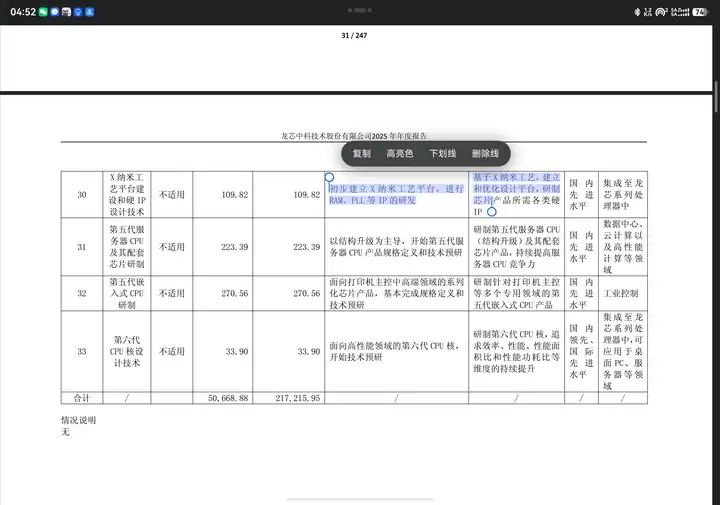720x505 pixels.
Task: Click the header 龙芯中科技术股份有限公司2025年年度报告
Action: point(354,136)
